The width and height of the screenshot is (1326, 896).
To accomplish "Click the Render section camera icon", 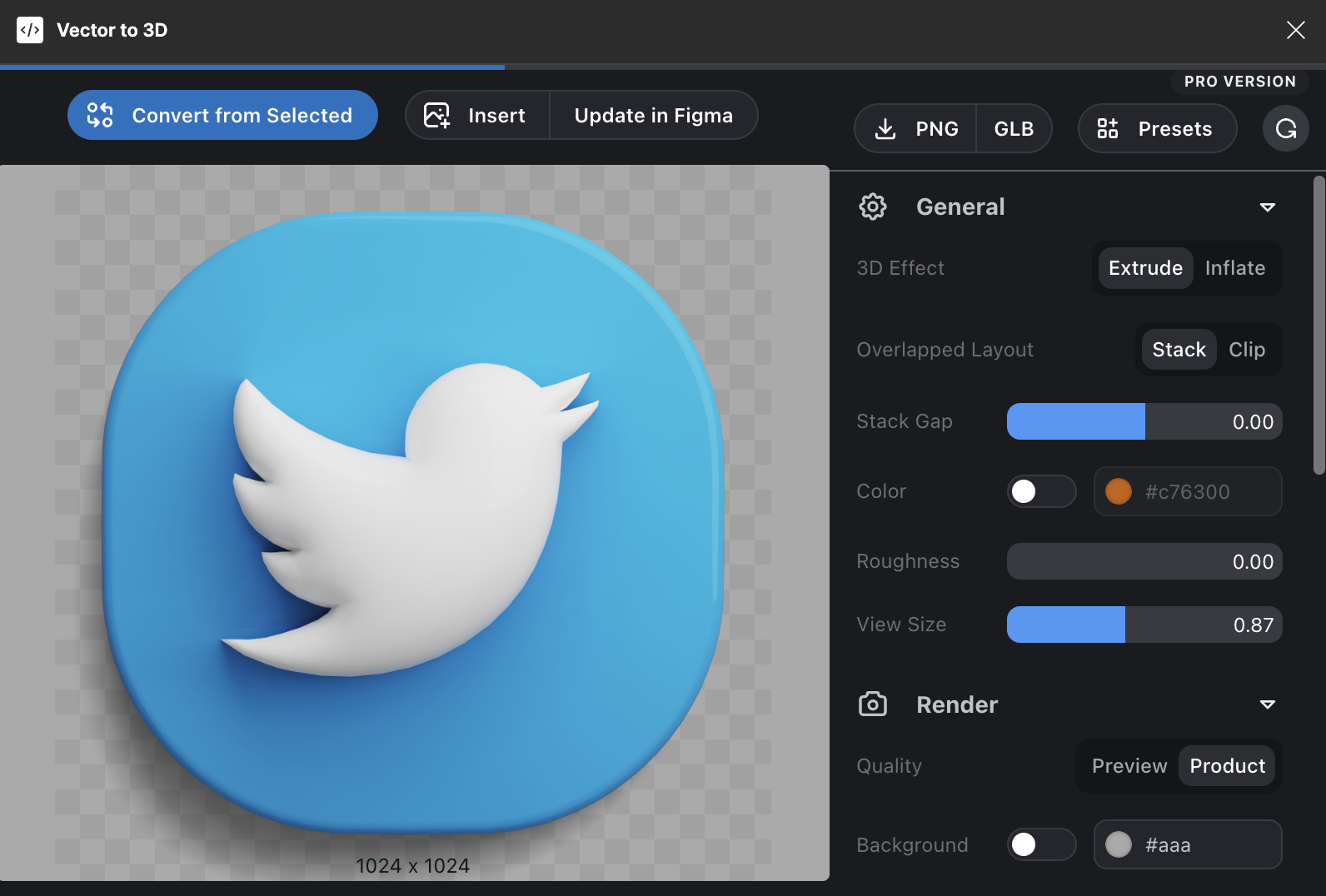I will coord(873,704).
